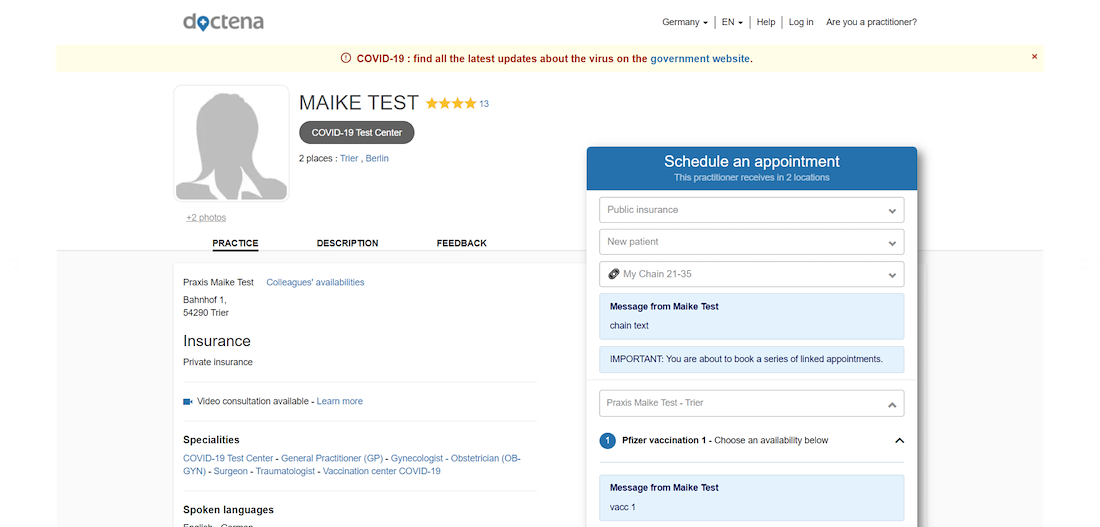Go to the Trier location link
1100x527 pixels.
(349, 159)
